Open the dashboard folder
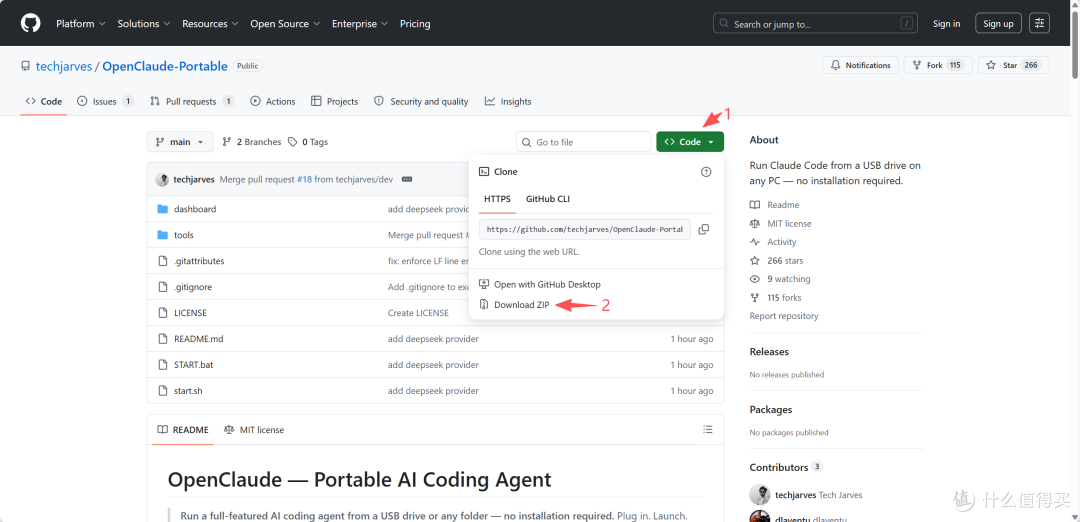Screen dimensions: 1080x522 (x=195, y=209)
